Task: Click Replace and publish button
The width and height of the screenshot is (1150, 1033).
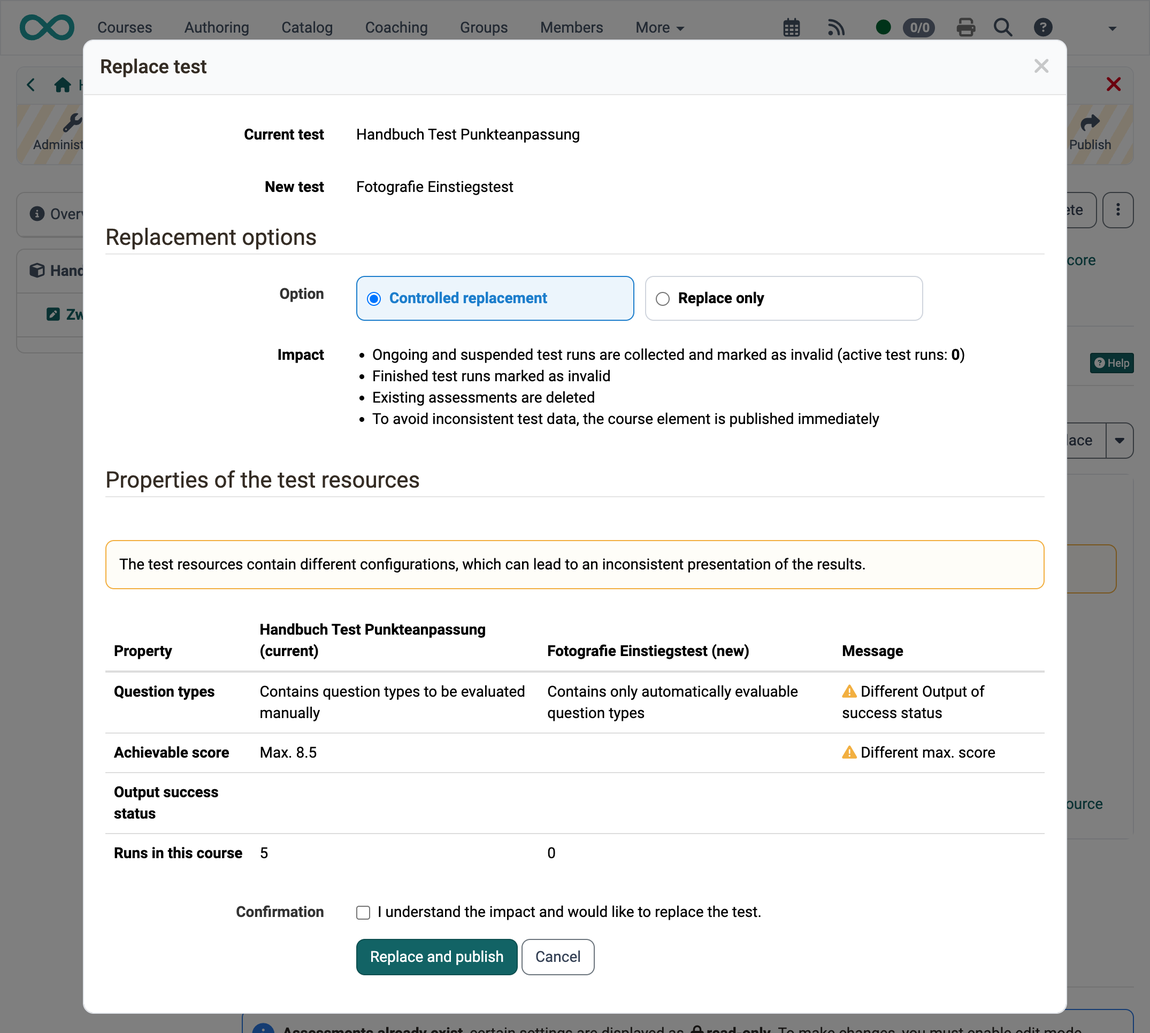Action: pyautogui.click(x=436, y=957)
